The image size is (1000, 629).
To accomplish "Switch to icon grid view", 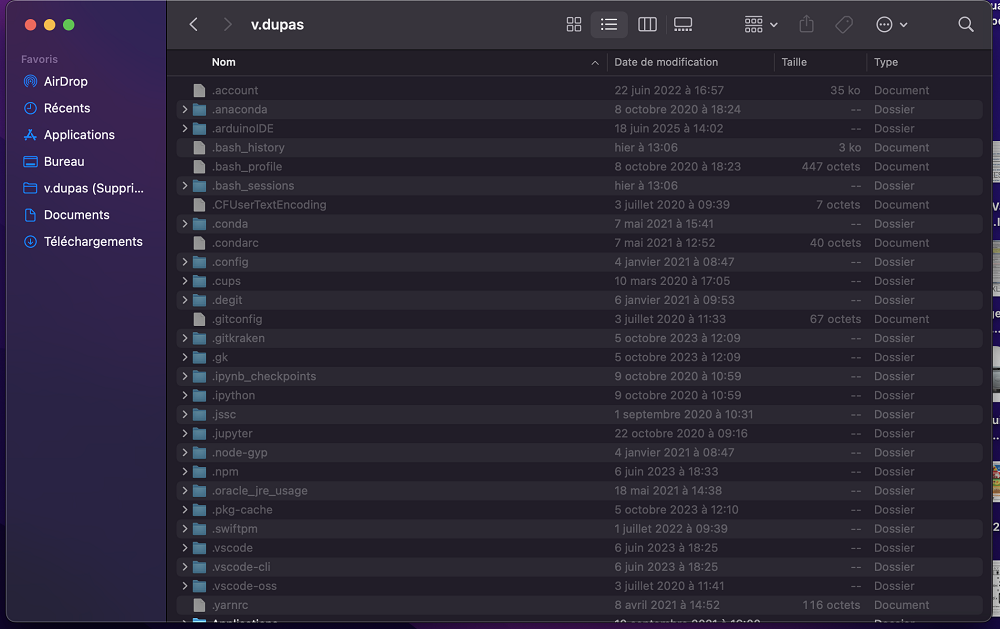I will 574,25.
